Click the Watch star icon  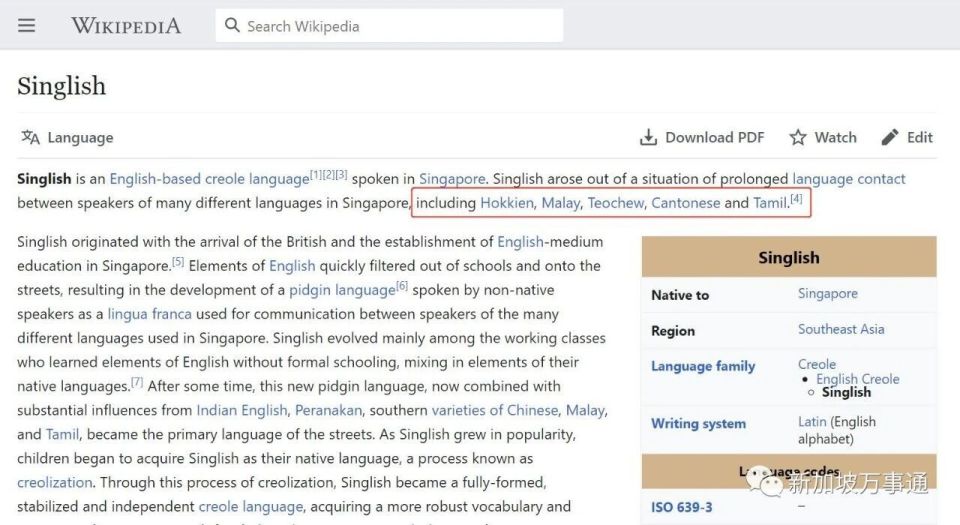click(x=797, y=137)
